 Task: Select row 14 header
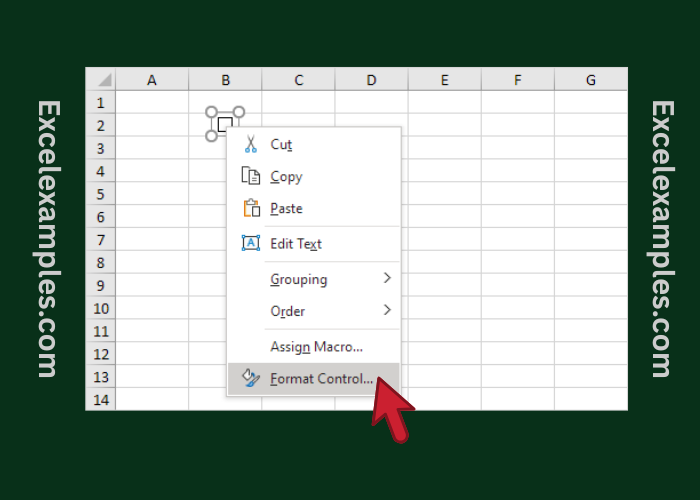click(100, 400)
